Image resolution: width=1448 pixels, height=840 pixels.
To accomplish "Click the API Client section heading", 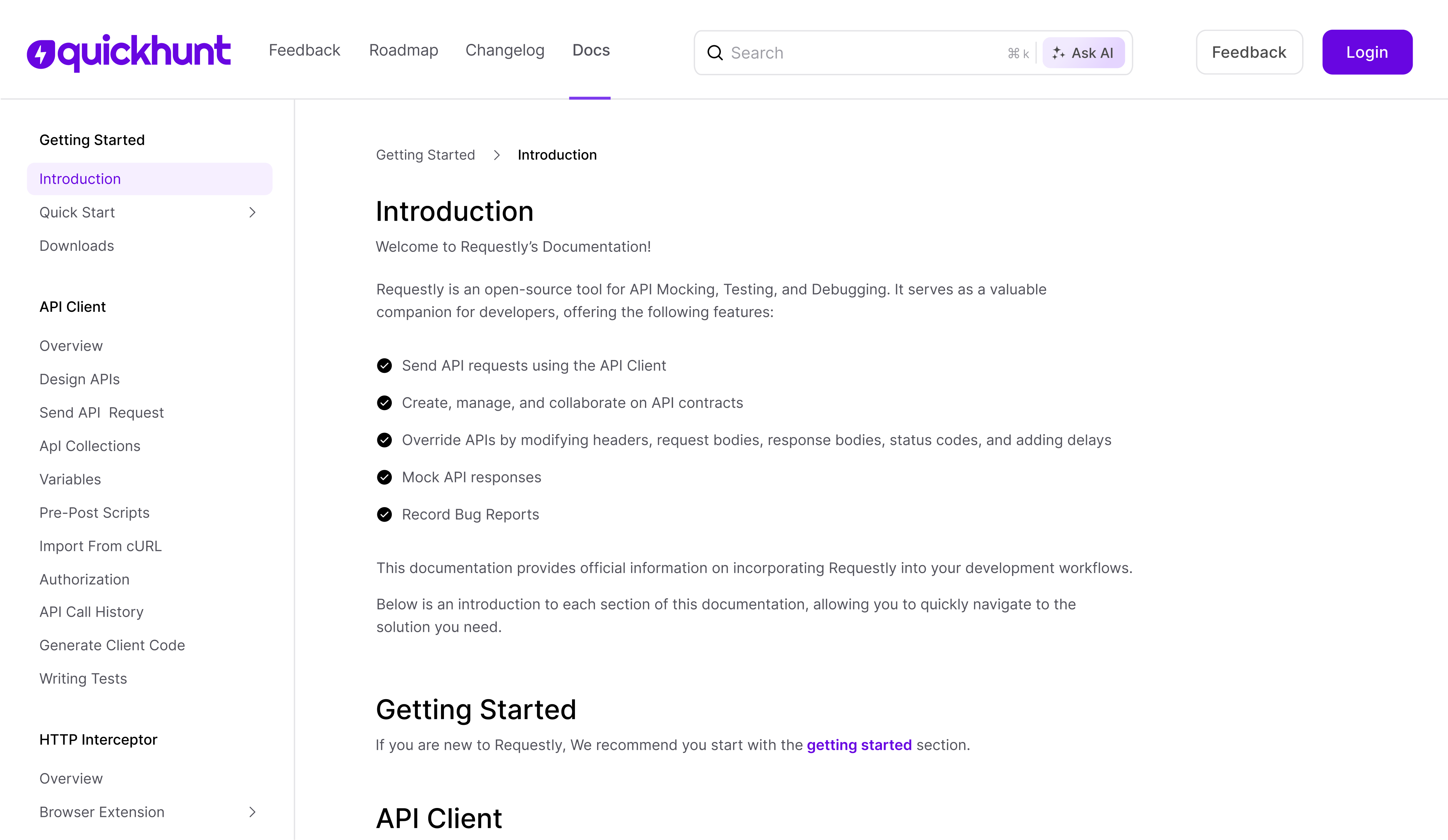I will point(439,819).
